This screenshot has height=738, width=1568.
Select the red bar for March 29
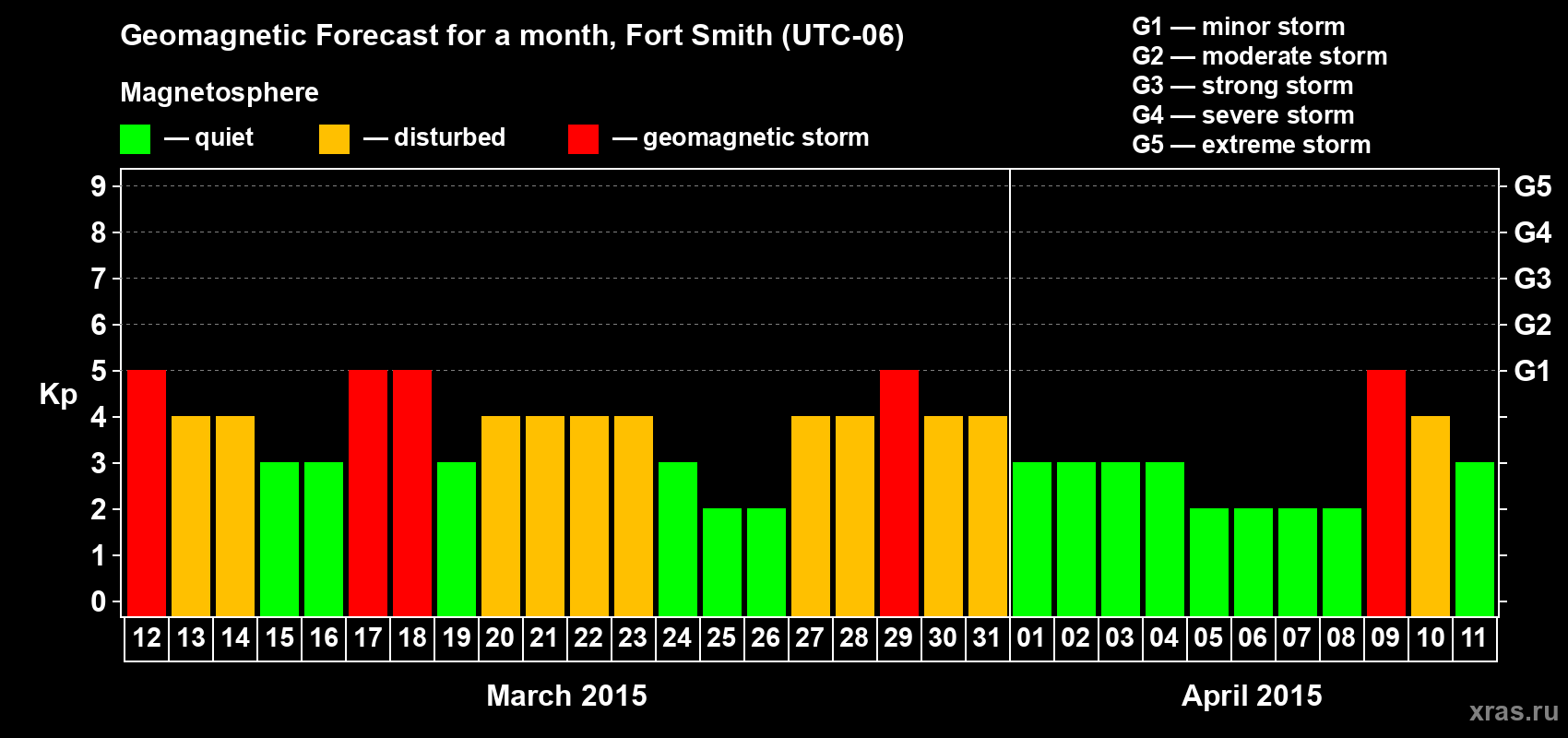(x=899, y=494)
